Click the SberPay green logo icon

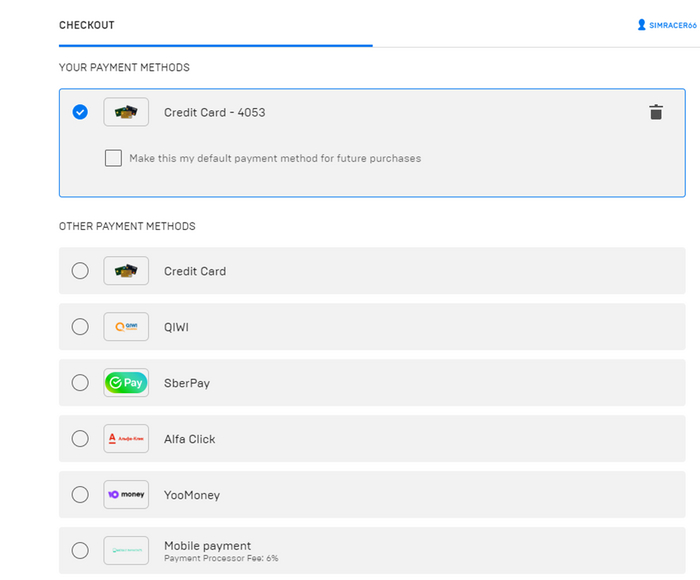tap(126, 383)
